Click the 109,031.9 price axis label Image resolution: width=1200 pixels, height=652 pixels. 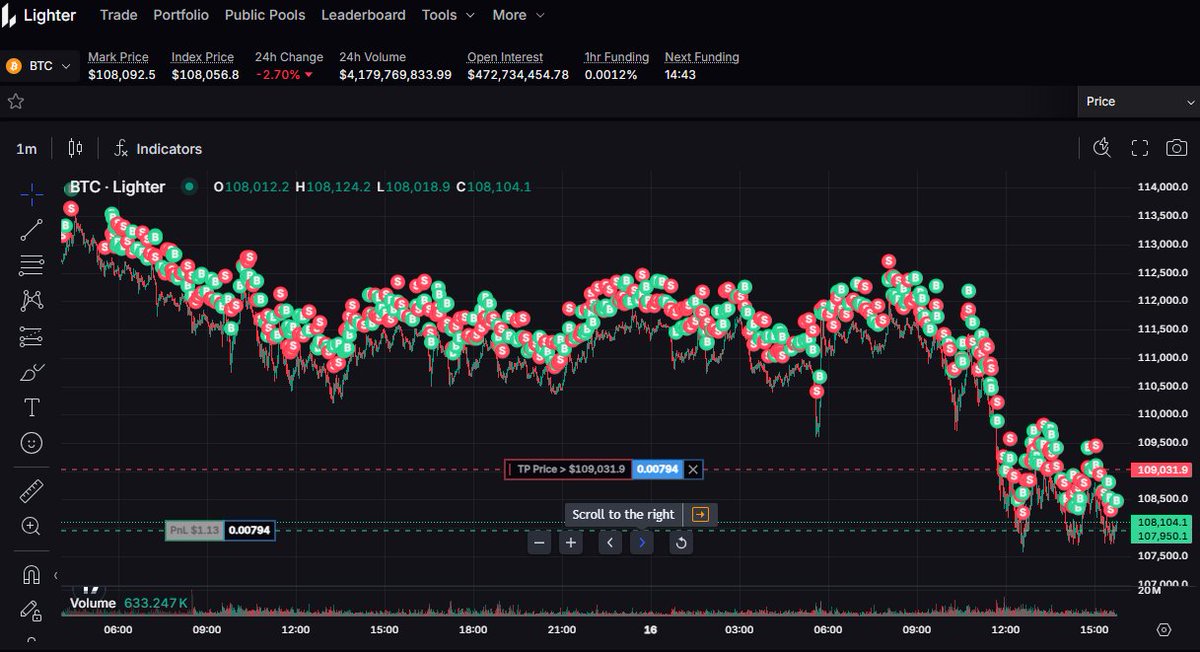point(1163,469)
